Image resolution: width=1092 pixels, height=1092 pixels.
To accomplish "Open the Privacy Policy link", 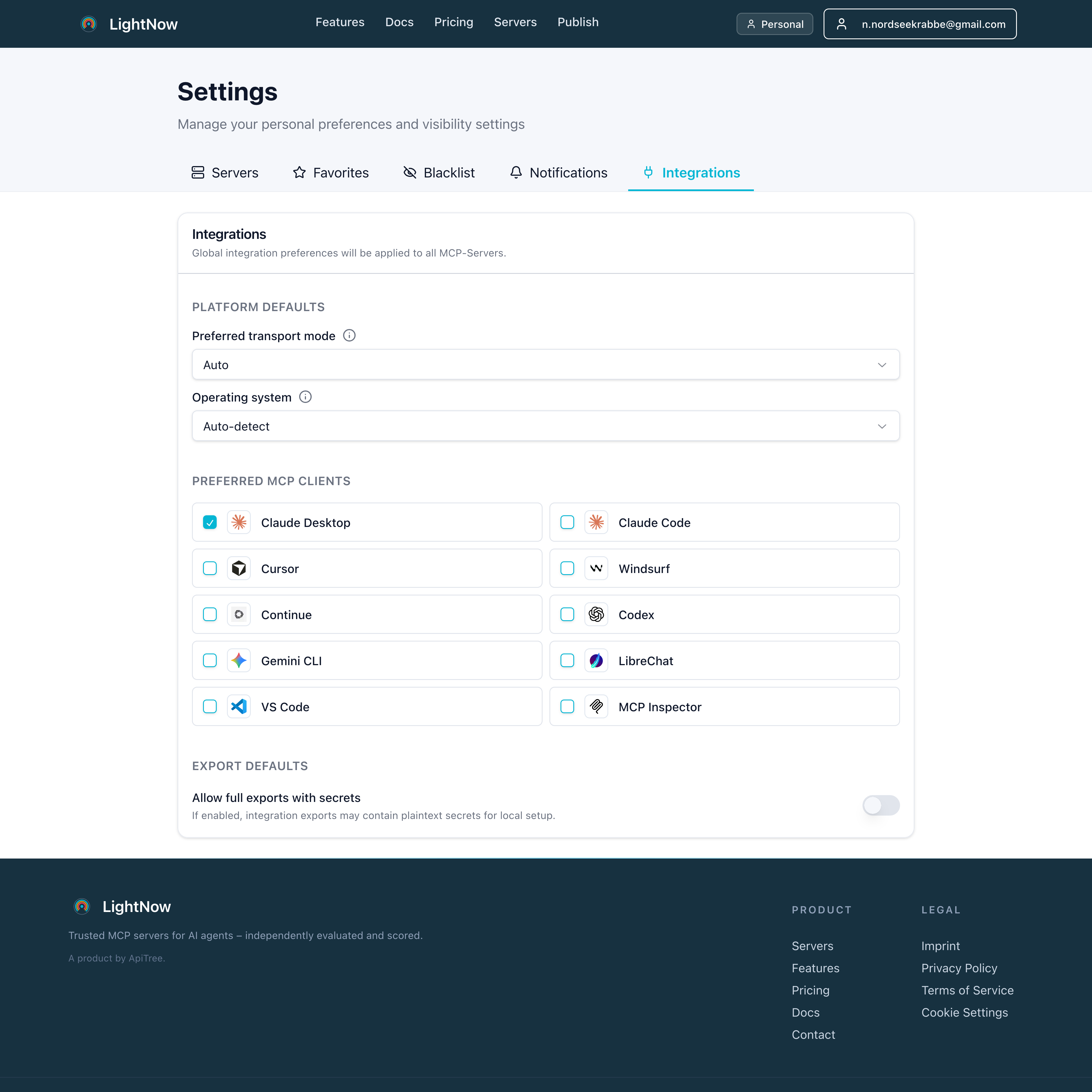I will (x=959, y=968).
